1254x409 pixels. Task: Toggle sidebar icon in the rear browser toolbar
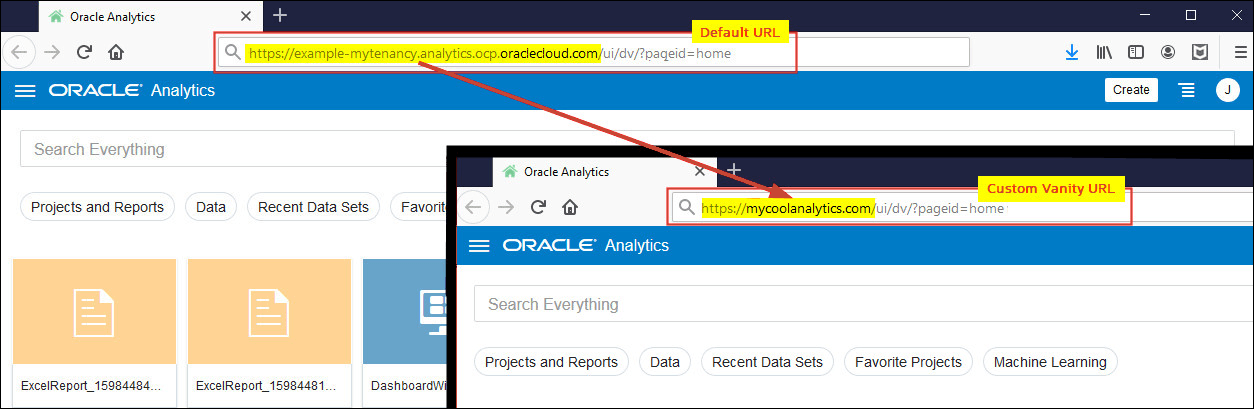pos(1136,52)
